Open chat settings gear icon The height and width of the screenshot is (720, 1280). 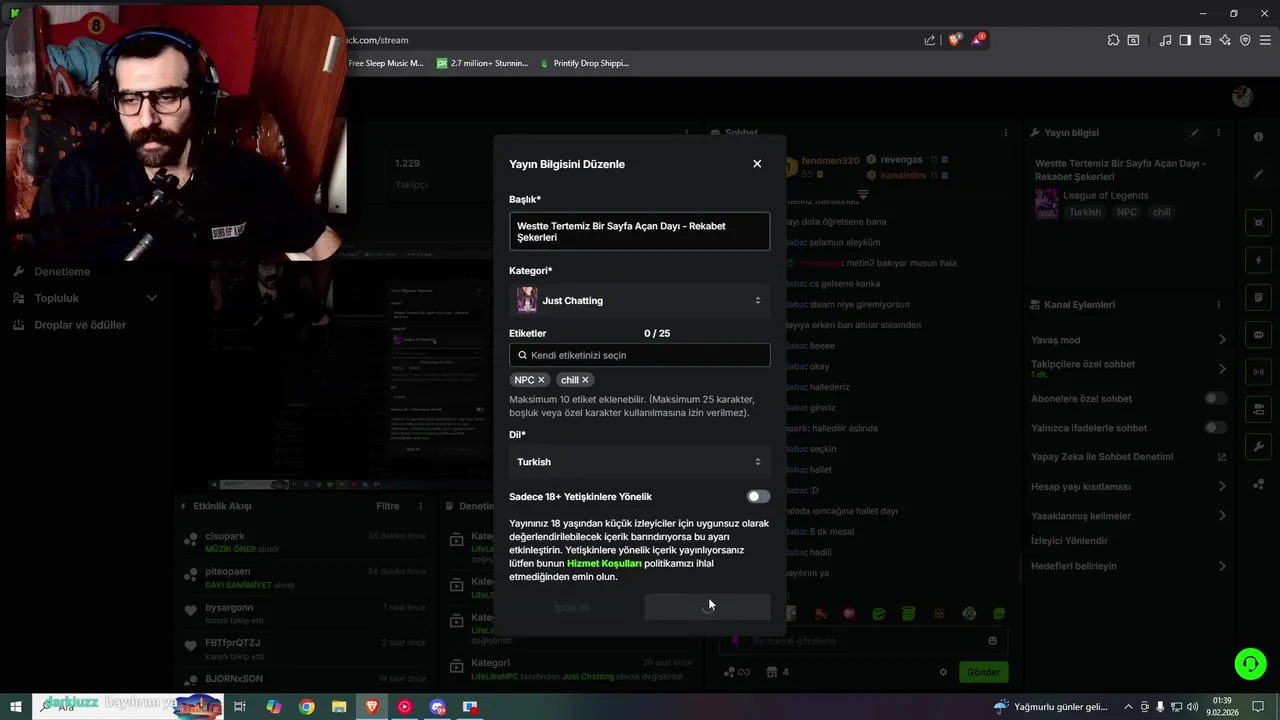click(x=943, y=672)
